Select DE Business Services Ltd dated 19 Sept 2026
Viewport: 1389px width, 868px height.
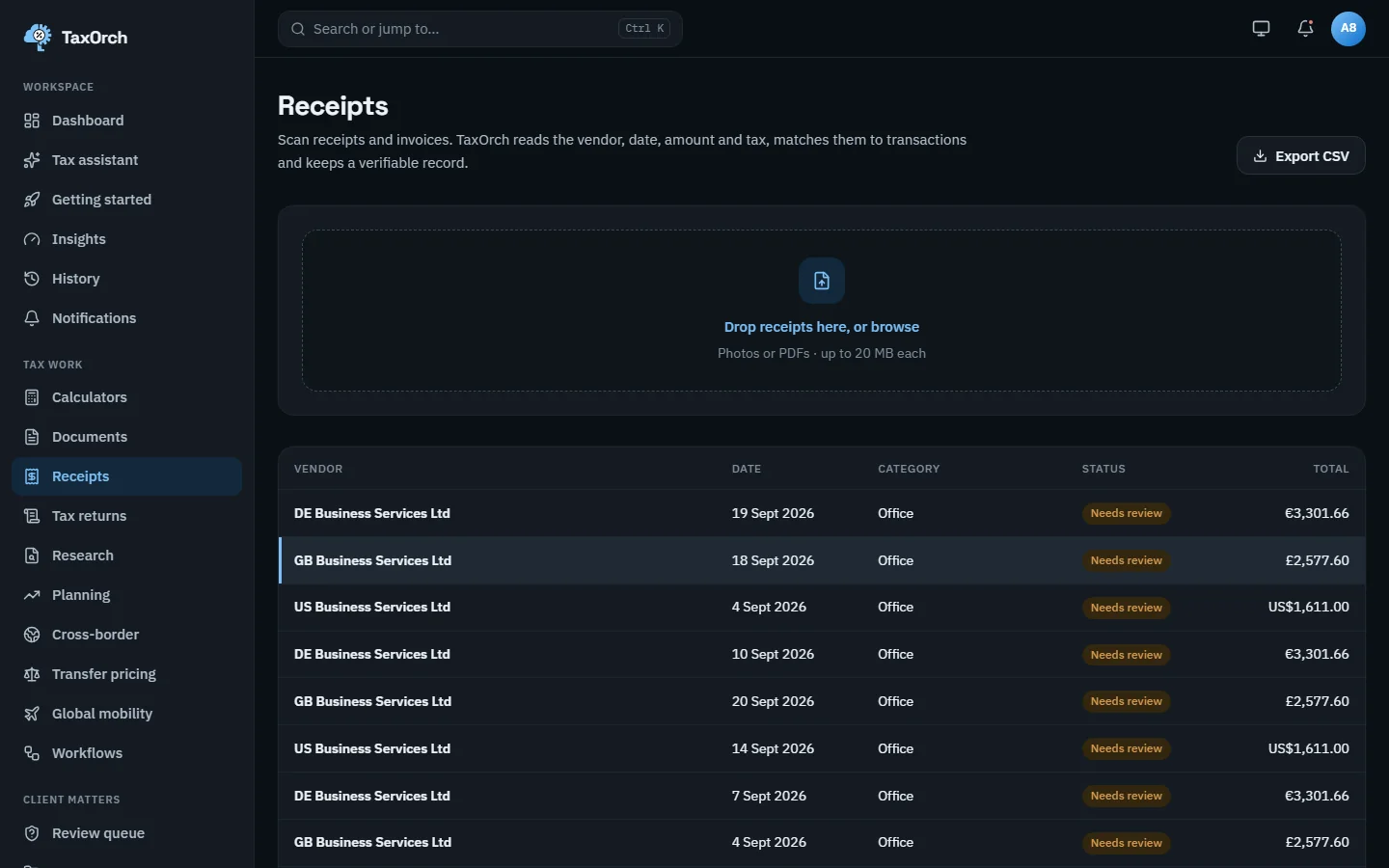click(822, 513)
